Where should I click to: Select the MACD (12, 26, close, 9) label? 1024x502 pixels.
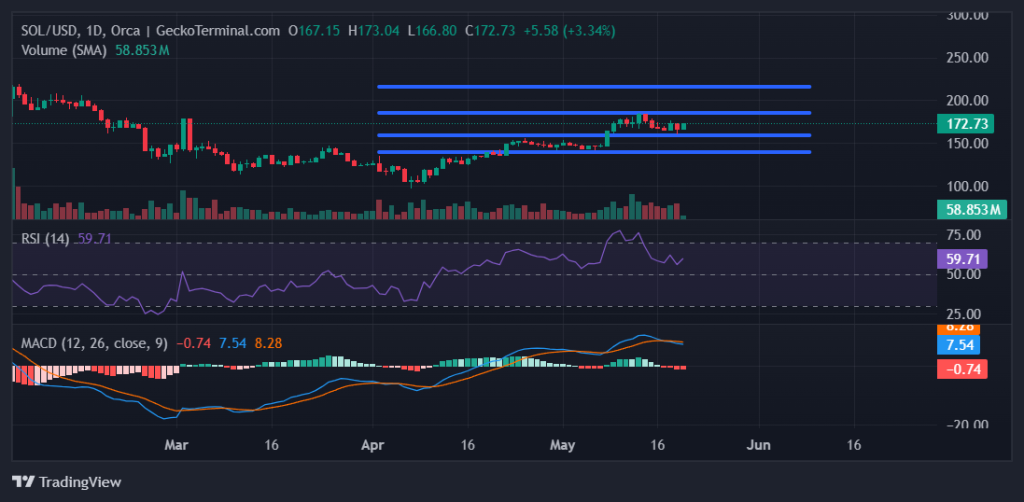point(94,343)
